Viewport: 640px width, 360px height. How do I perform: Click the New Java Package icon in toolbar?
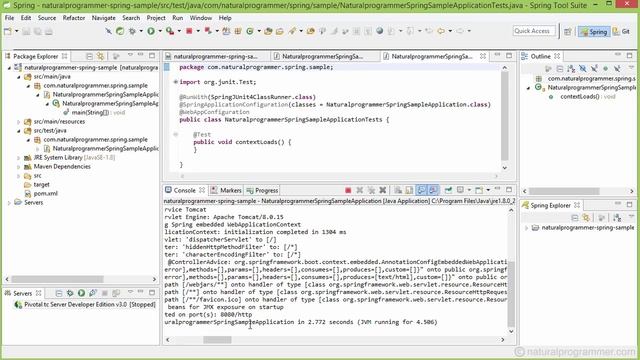coord(238,31)
